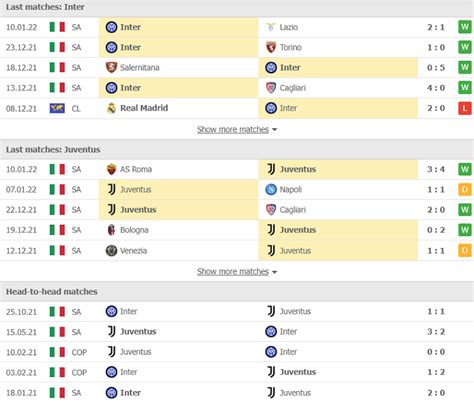The height and width of the screenshot is (402, 474).
Task: Expand Show more matches under Inter
Action: click(237, 129)
